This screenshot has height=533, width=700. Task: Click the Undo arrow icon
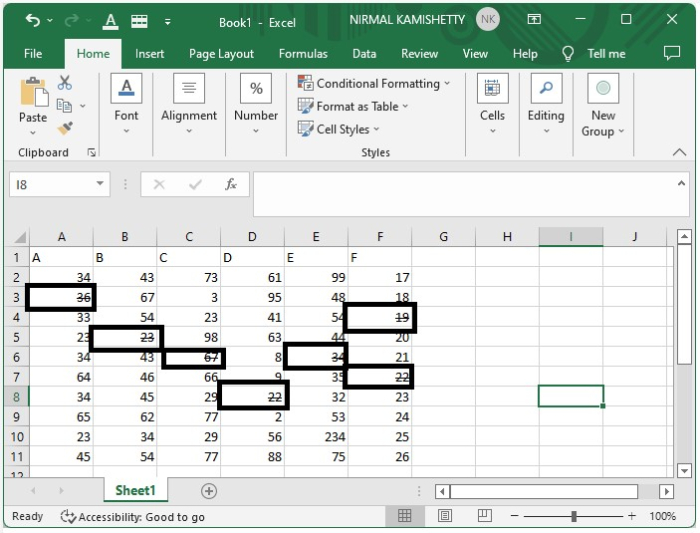pos(33,20)
